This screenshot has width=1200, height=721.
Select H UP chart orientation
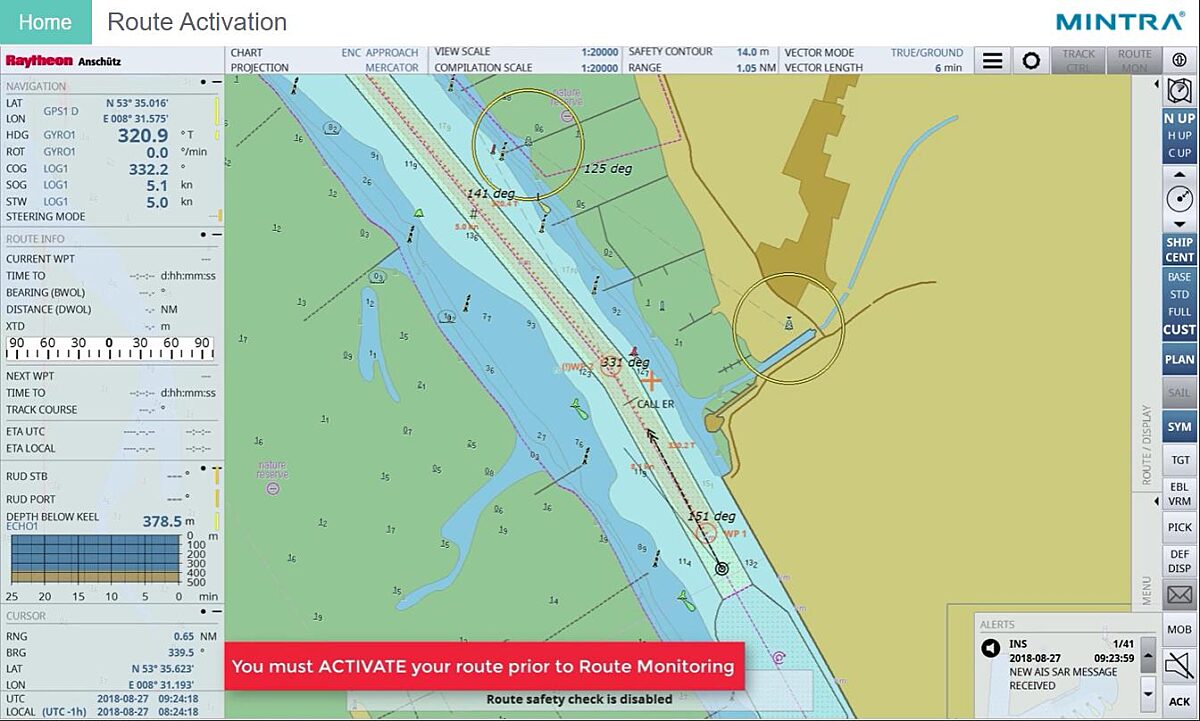pyautogui.click(x=1180, y=135)
